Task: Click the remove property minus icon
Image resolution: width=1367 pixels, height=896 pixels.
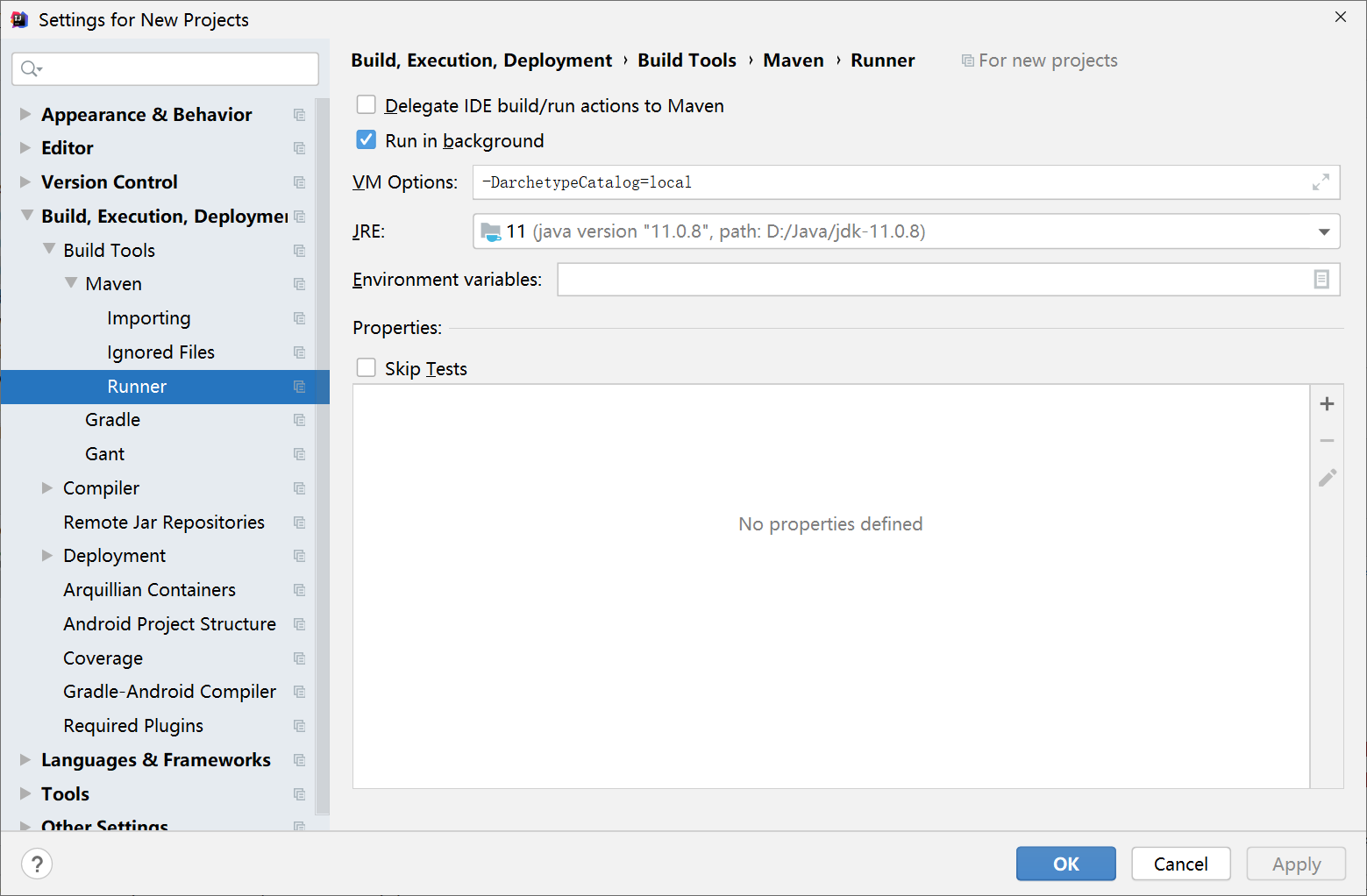Action: [1327, 440]
